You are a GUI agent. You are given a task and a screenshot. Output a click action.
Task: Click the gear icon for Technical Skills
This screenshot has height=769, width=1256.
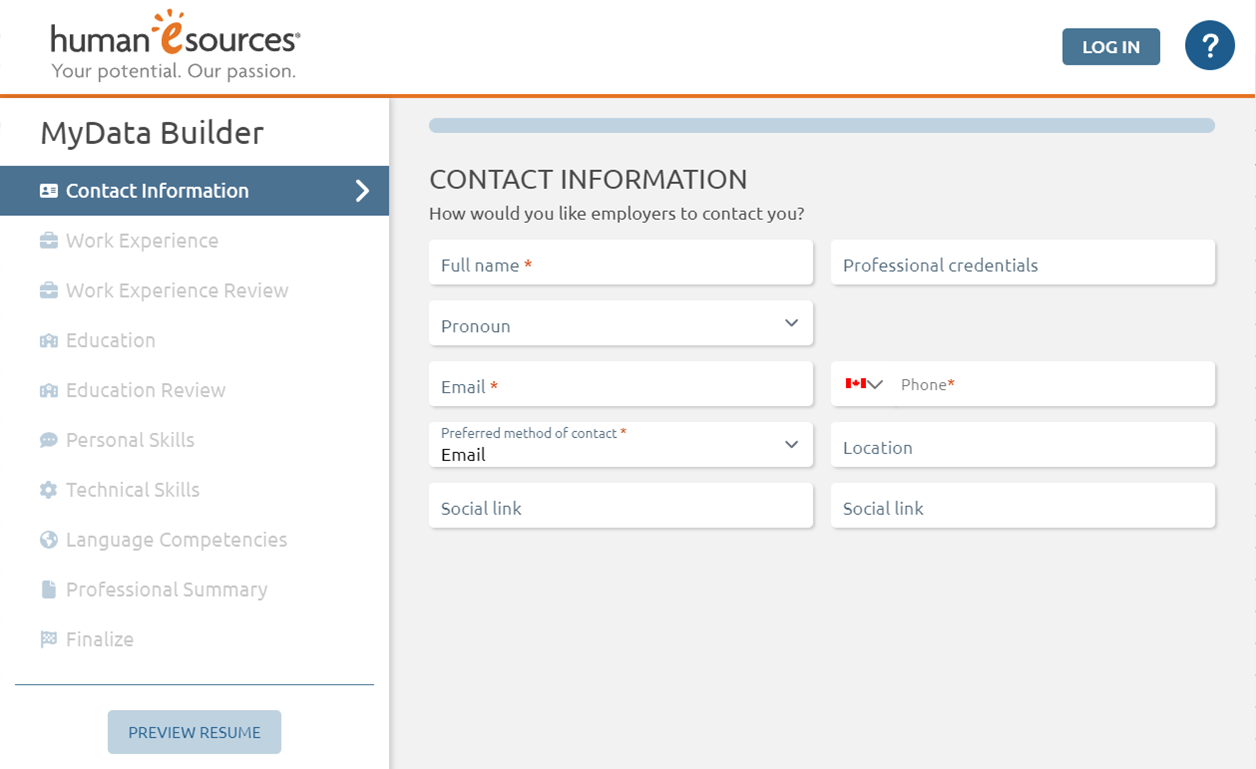[x=48, y=490]
